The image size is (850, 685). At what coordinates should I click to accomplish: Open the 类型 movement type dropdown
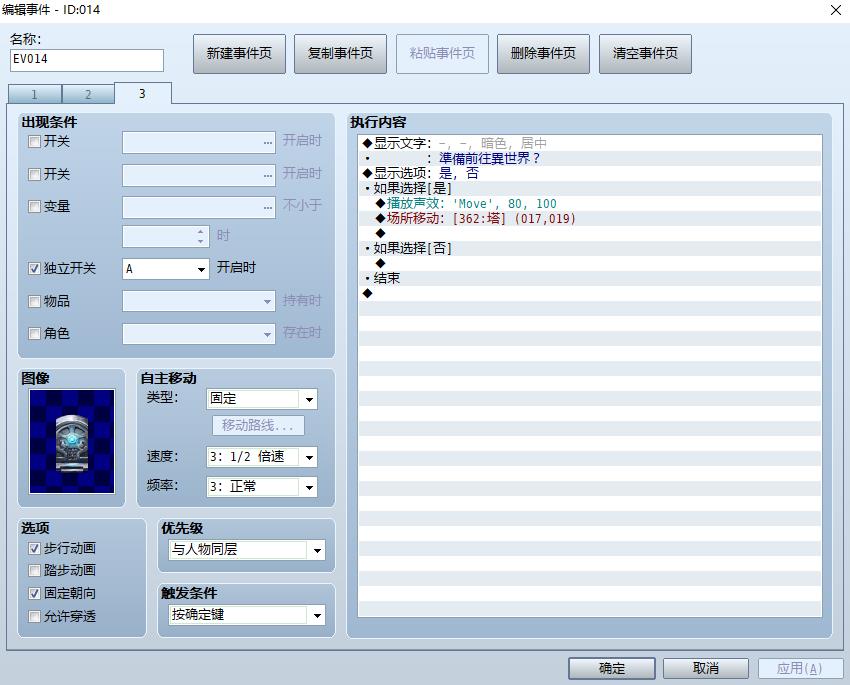point(261,399)
